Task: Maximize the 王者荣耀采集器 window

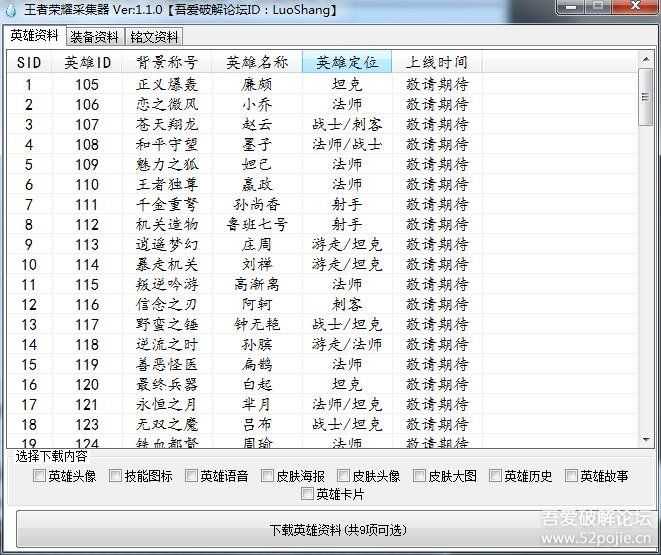Action: [x=599, y=6]
